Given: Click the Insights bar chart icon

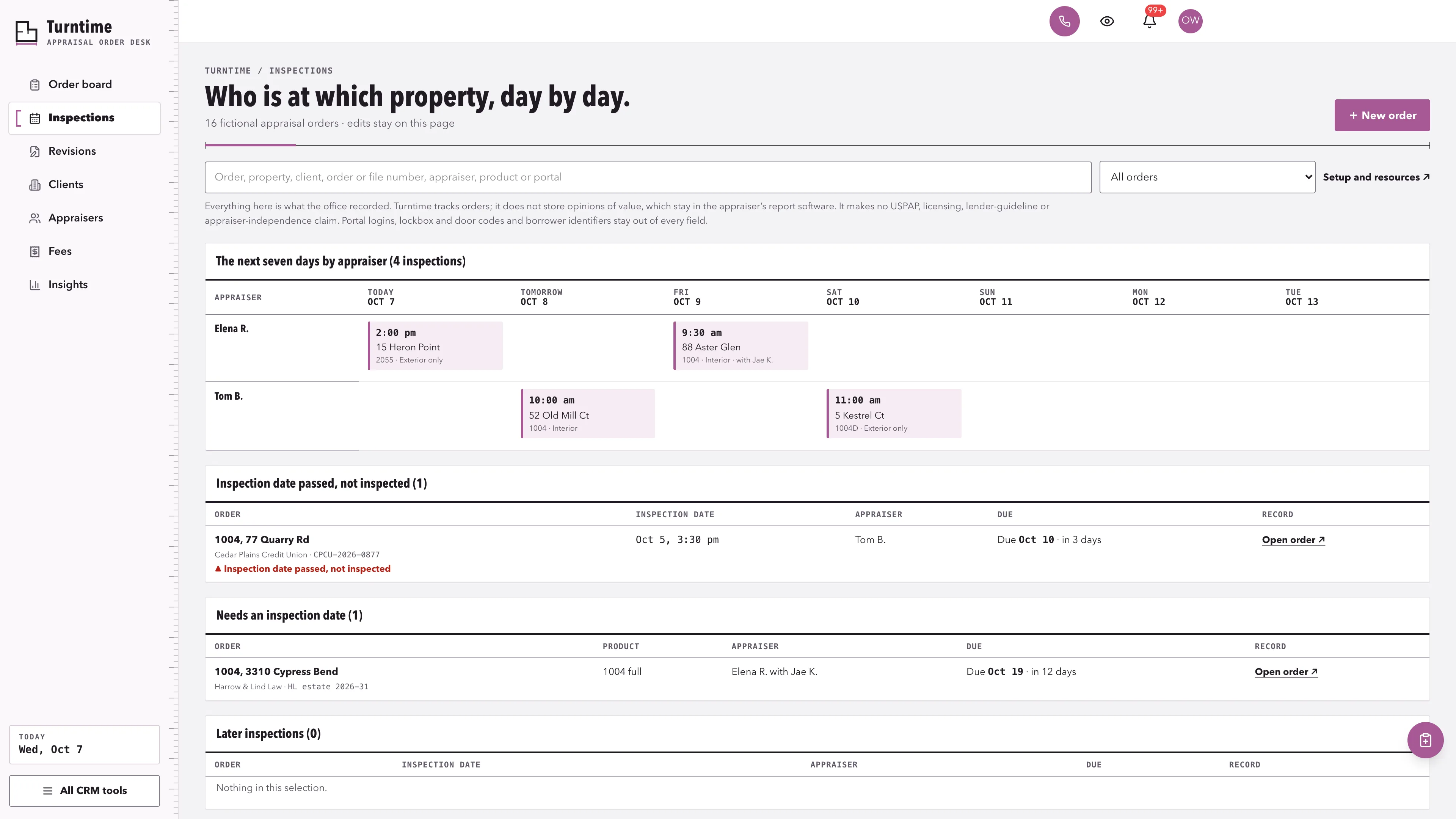Looking at the screenshot, I should (x=35, y=285).
